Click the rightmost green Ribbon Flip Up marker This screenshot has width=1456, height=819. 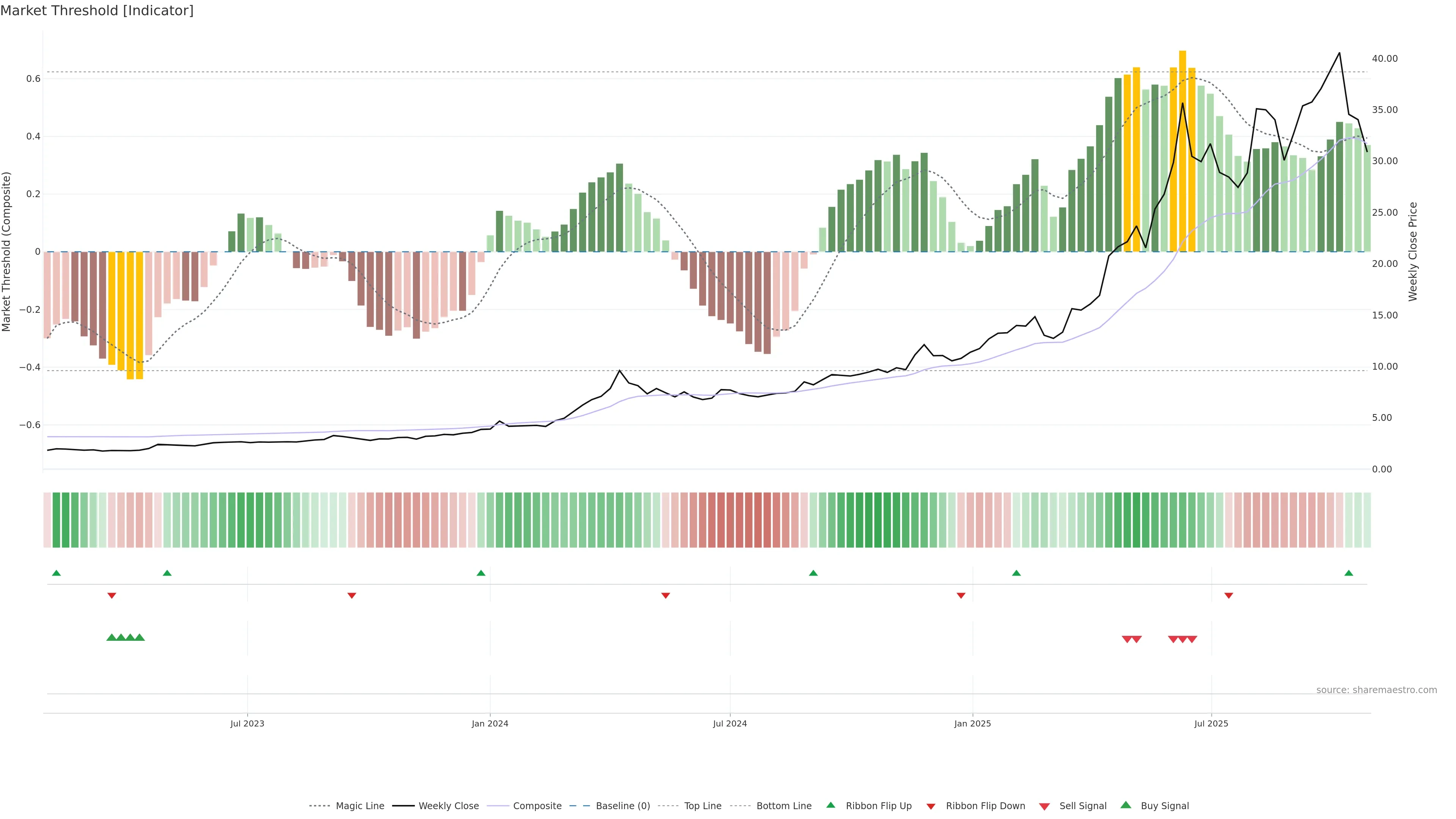pos(1349,573)
